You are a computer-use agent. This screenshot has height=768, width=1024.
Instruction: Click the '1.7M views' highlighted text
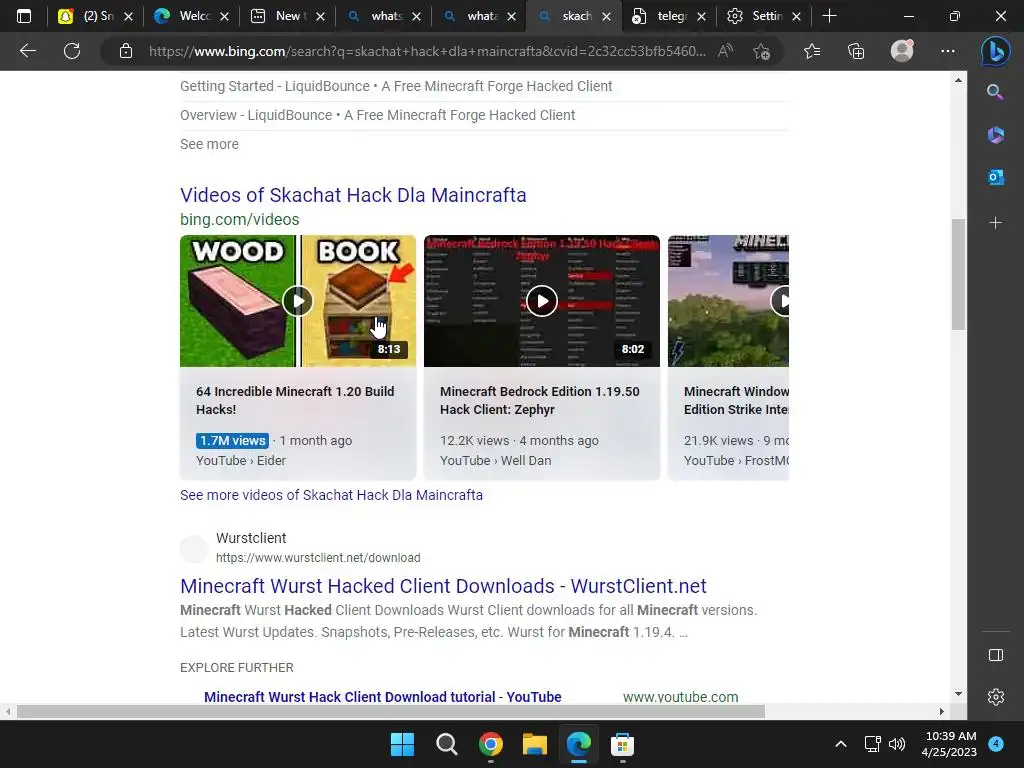point(232,441)
